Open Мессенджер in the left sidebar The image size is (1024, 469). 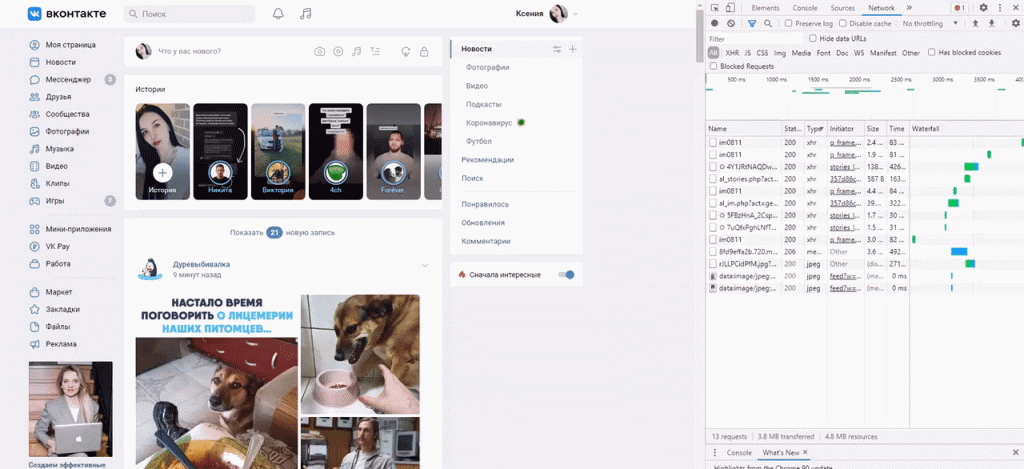click(x=68, y=79)
